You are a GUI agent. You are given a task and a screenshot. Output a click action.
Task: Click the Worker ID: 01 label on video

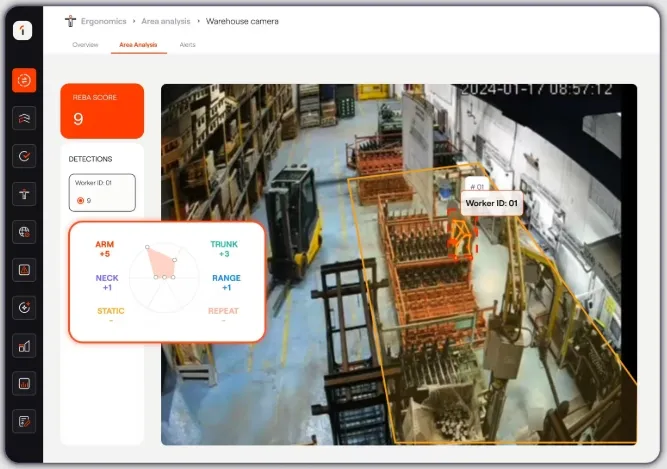pos(492,203)
